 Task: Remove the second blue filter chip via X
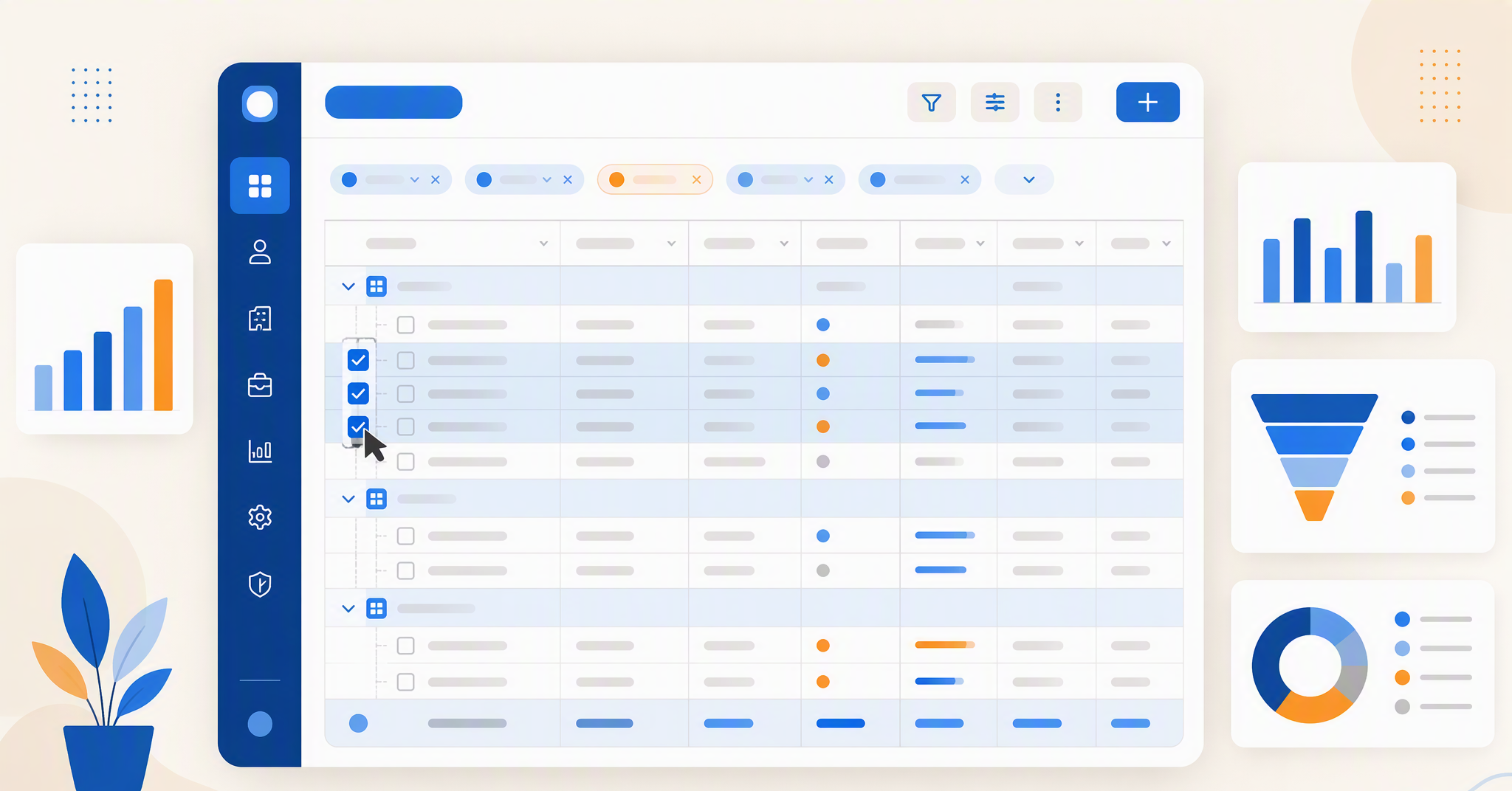568,180
